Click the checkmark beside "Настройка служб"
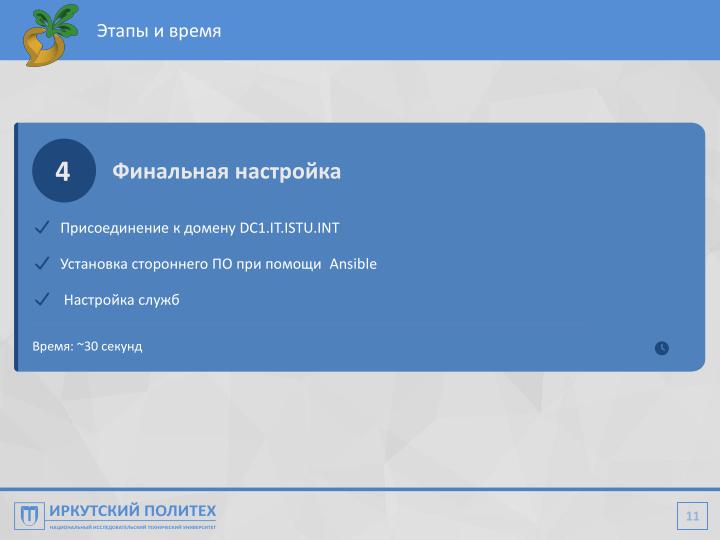 (42, 299)
